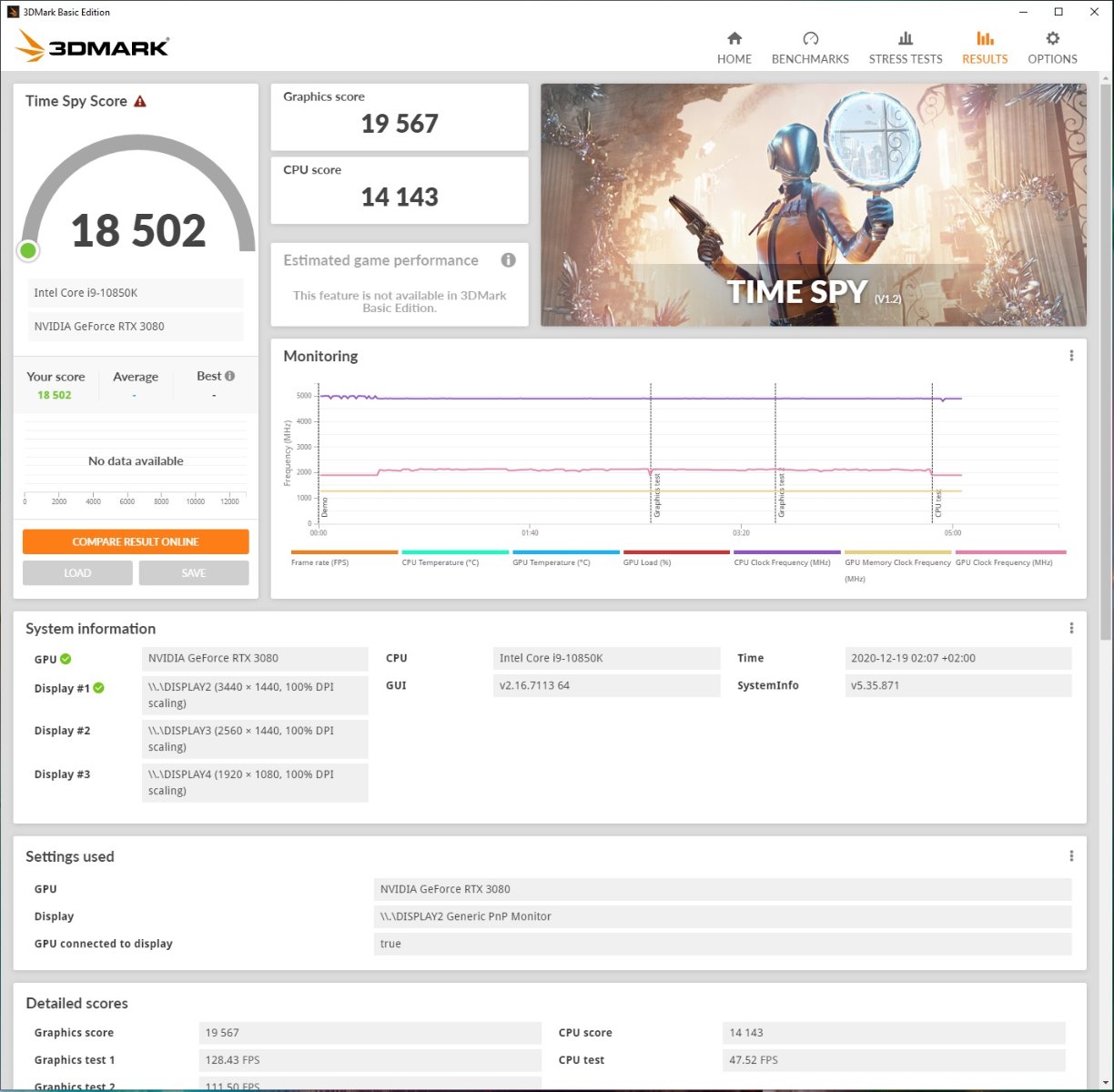Screen dimensions: 1114x1092
Task: Select the RESULTS tab
Action: pyautogui.click(x=985, y=48)
